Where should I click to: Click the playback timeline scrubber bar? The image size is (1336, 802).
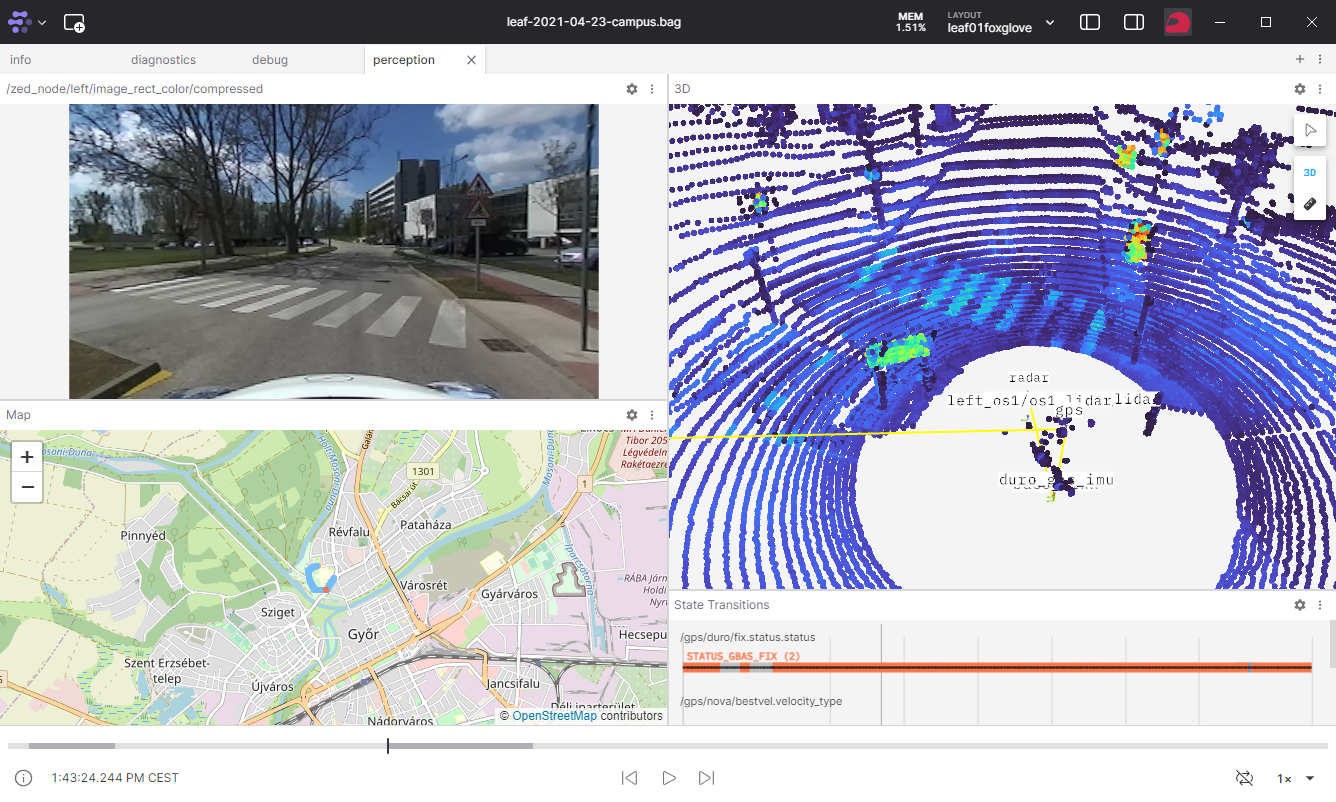pos(668,746)
